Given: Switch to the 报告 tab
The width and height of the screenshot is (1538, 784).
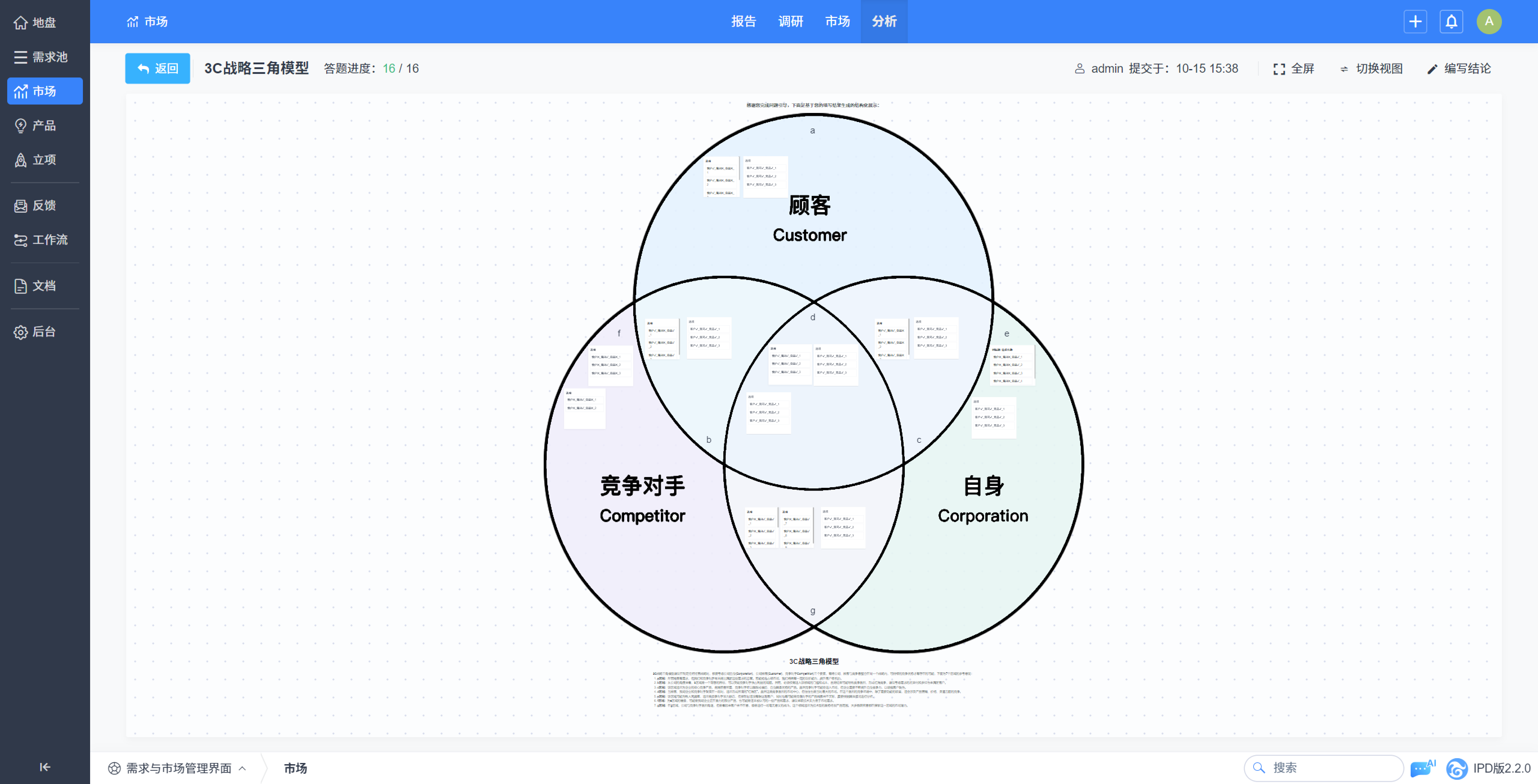Looking at the screenshot, I should pos(743,22).
